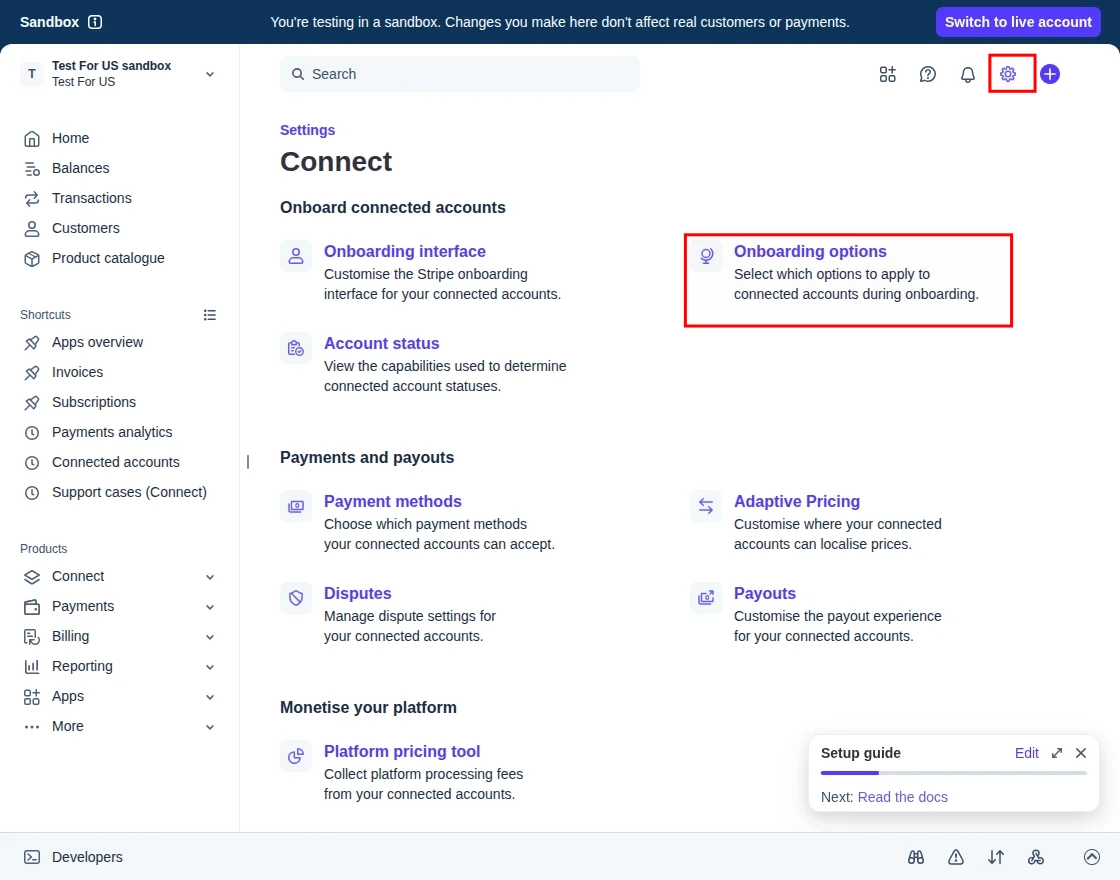Click the Onboarding options globe icon
The image size is (1120, 880).
pos(706,256)
